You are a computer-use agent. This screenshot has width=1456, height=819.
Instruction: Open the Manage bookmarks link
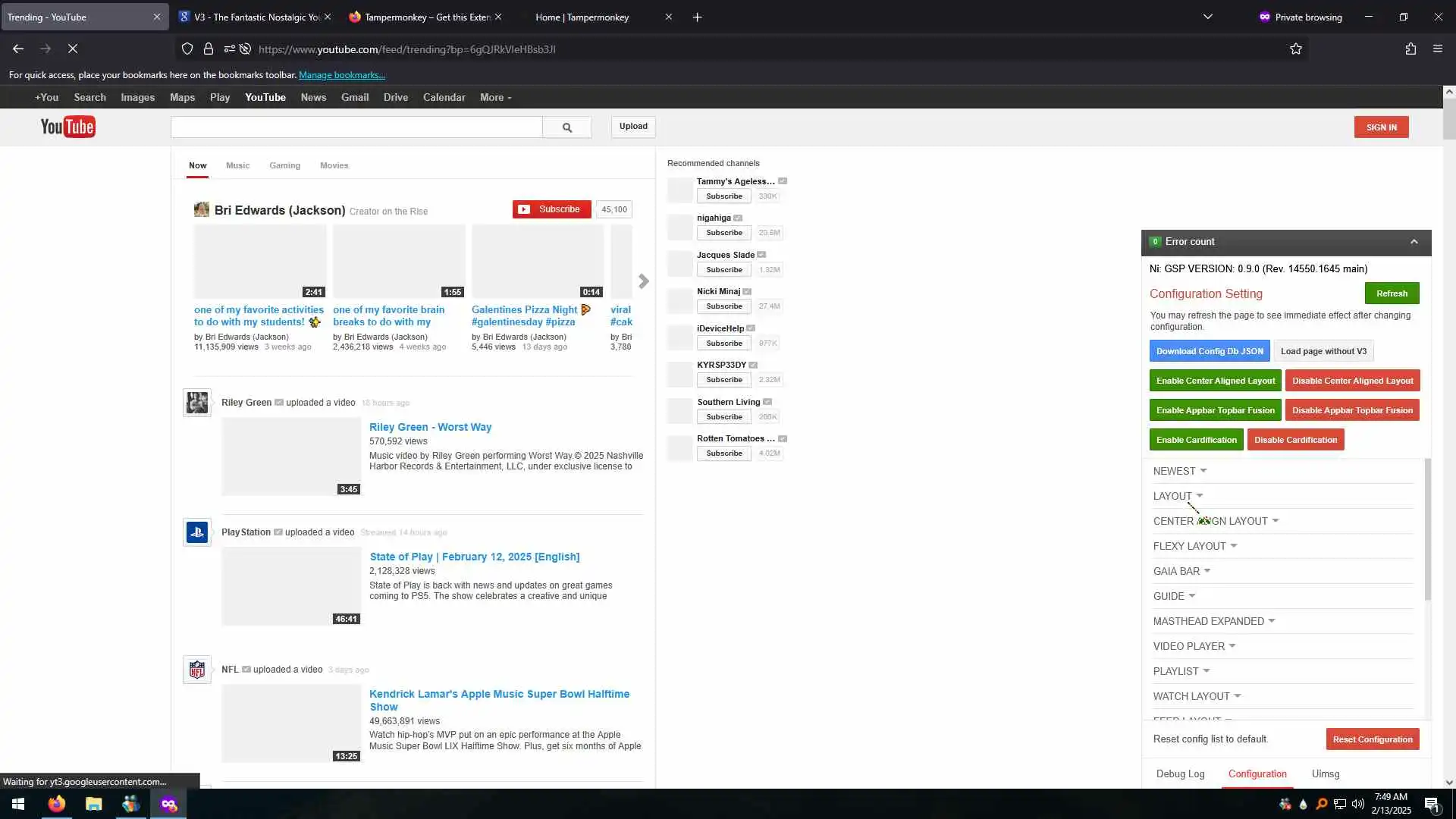341,75
